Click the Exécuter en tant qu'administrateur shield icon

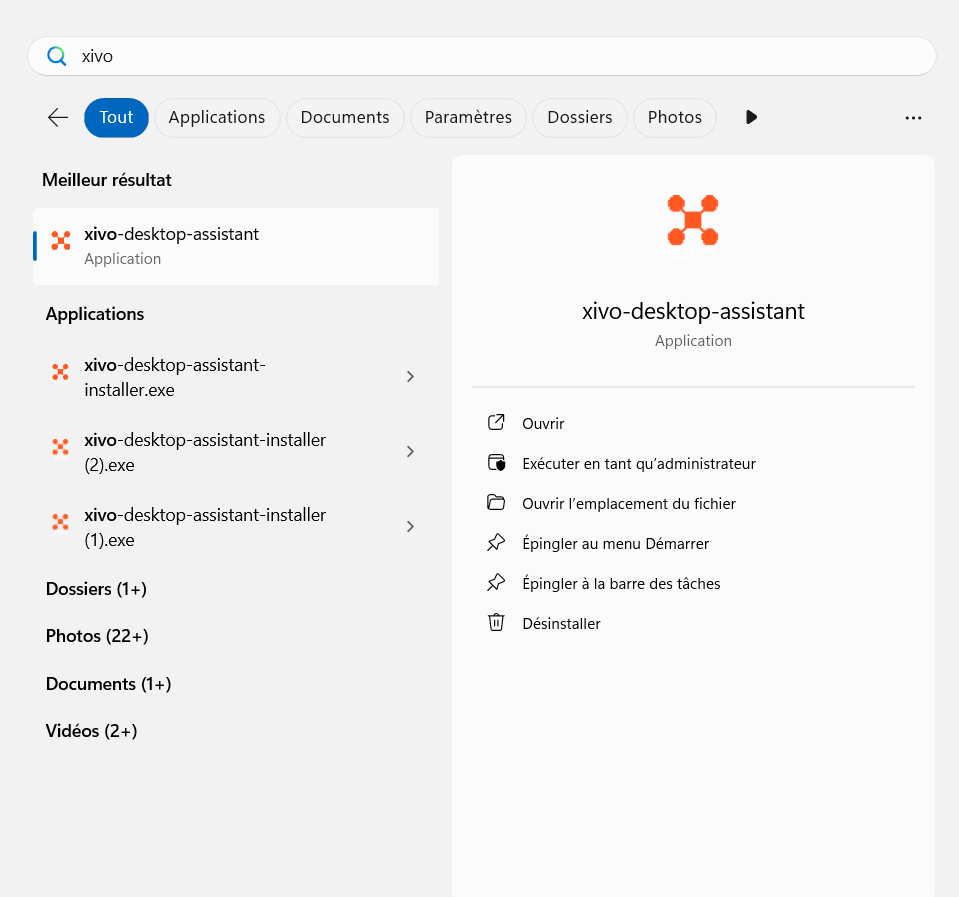click(496, 463)
